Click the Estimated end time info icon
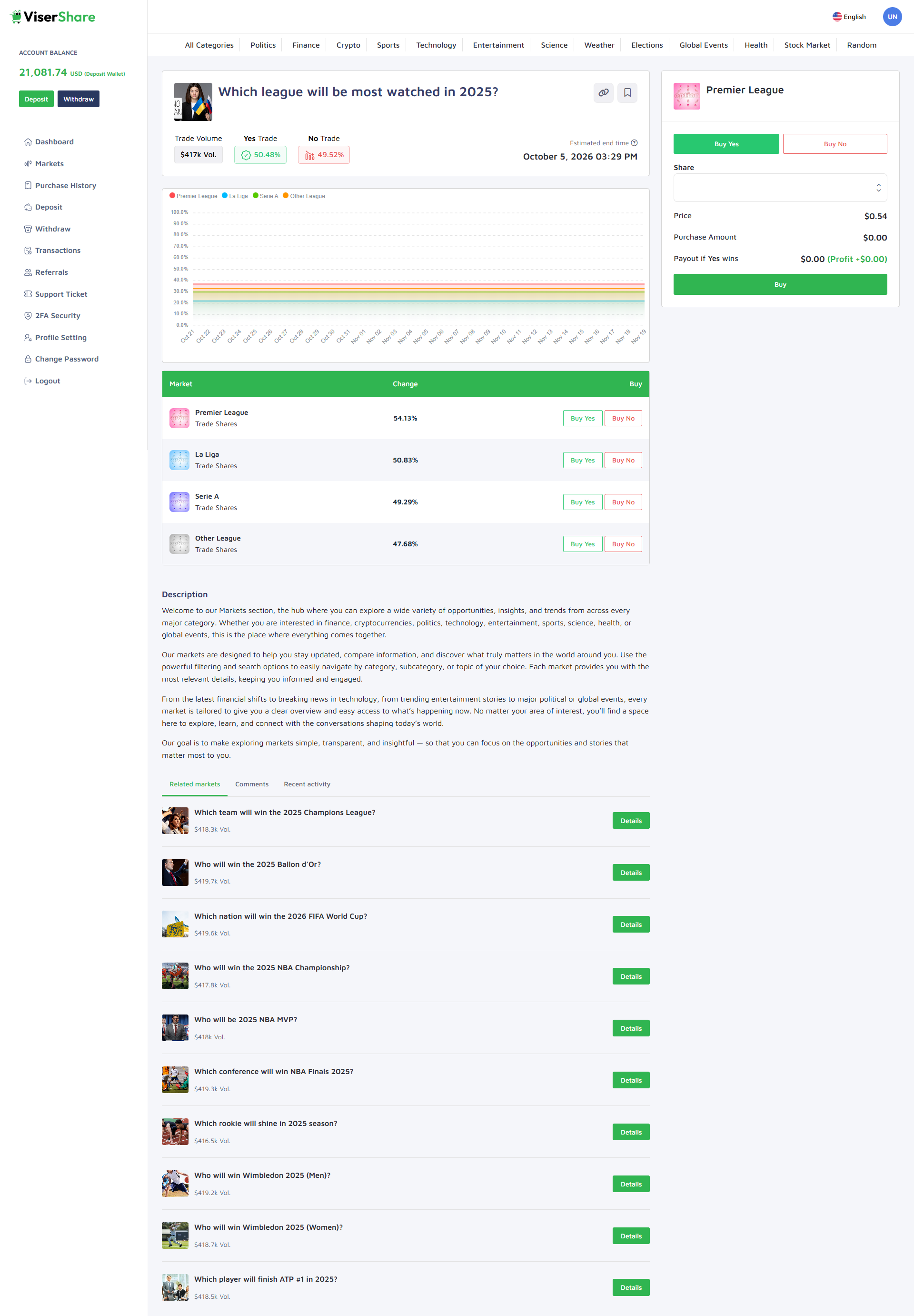The image size is (914, 1316). click(x=634, y=143)
